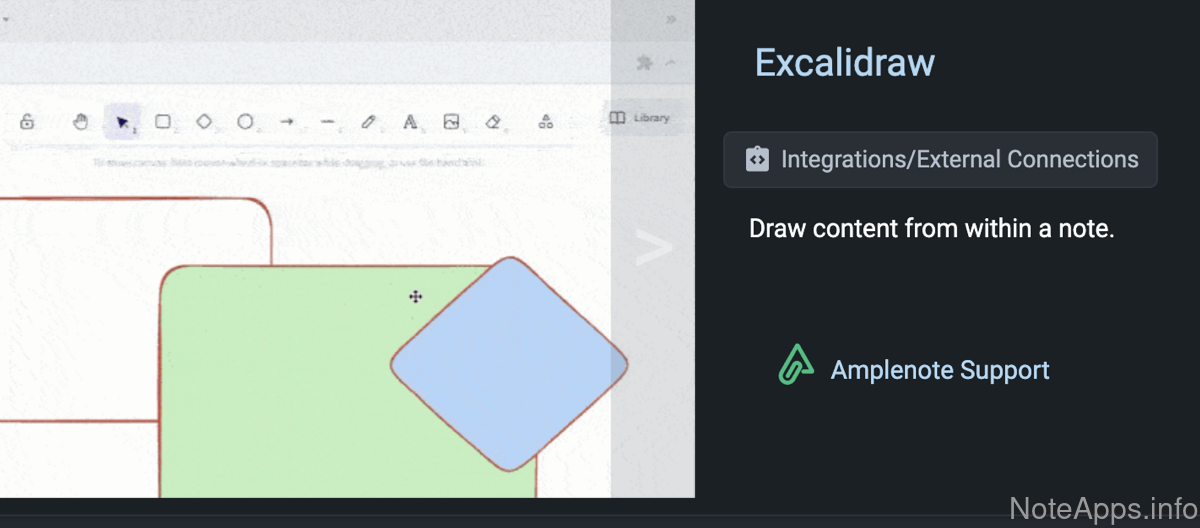The width and height of the screenshot is (1200, 528).
Task: Select the Diamond shape tool
Action: [x=204, y=122]
